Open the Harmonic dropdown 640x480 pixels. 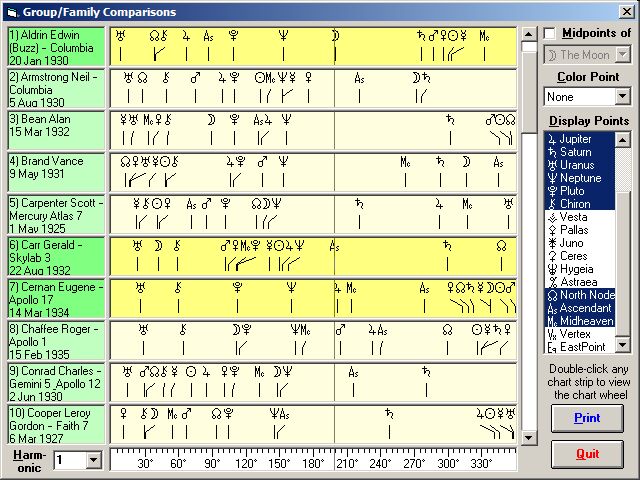[94, 460]
